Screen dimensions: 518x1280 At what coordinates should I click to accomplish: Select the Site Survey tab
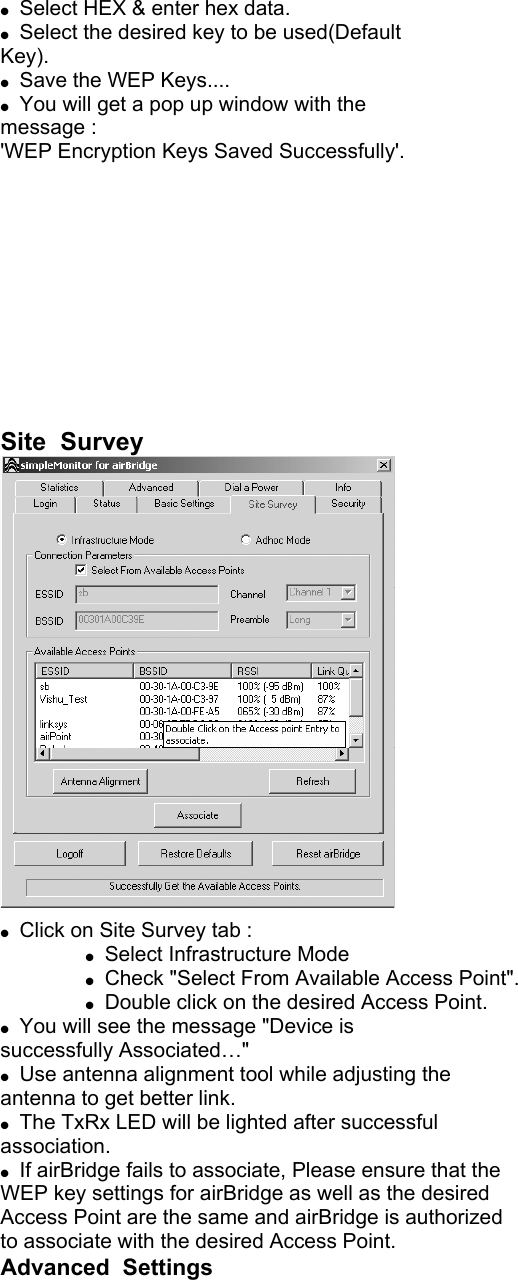tap(273, 504)
